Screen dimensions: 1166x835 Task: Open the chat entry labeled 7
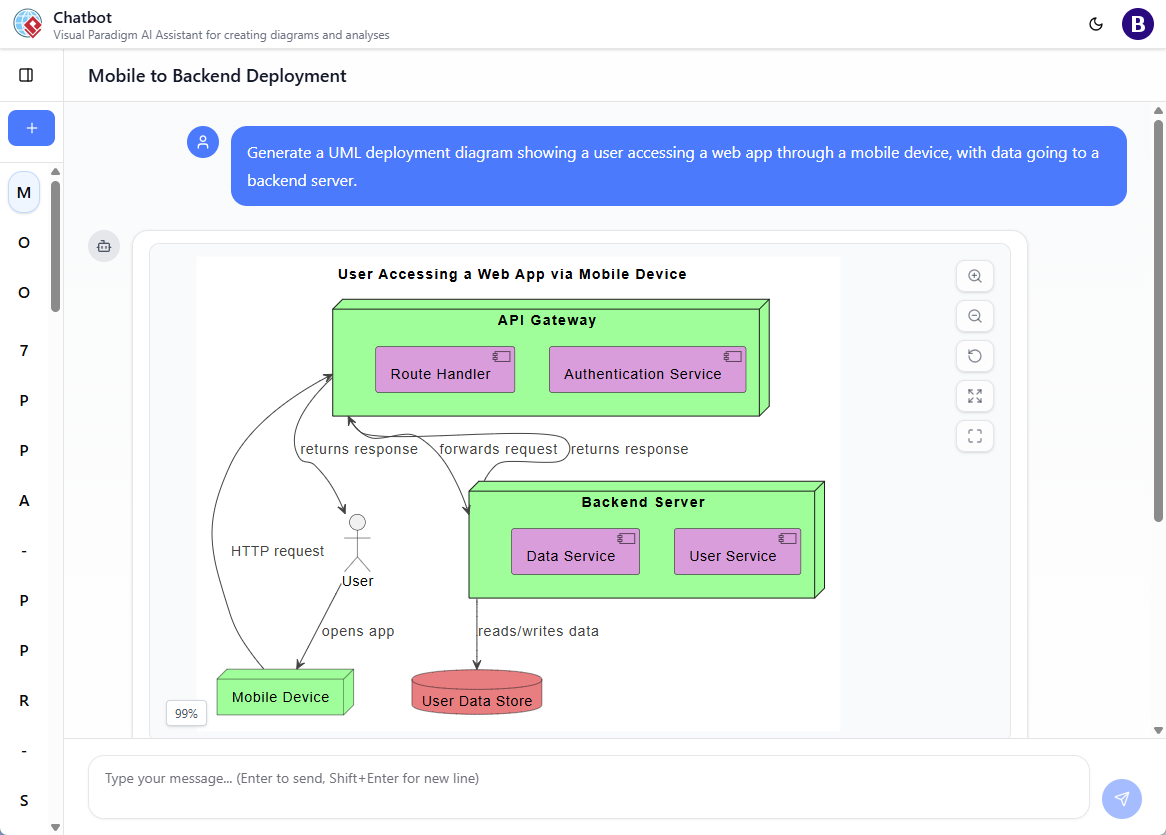click(x=23, y=350)
